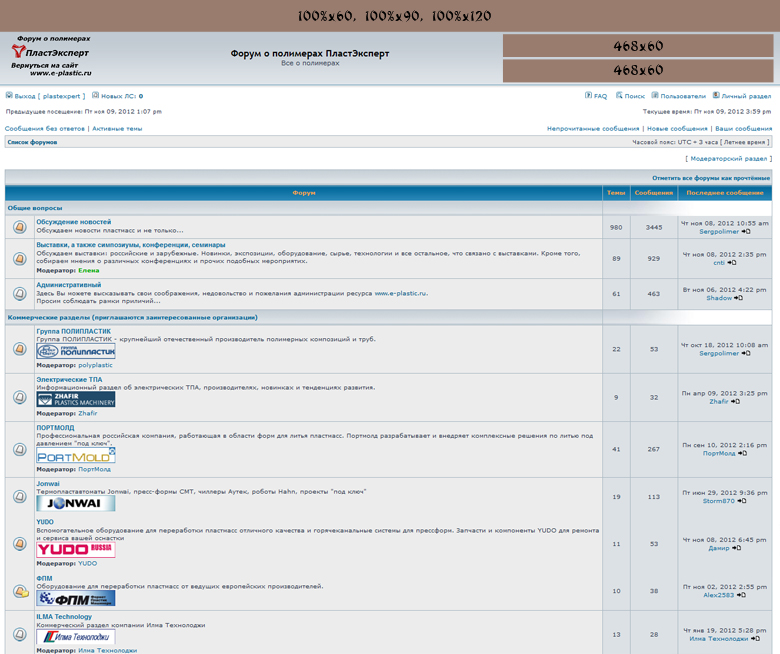Show Активные темы

(x=117, y=129)
